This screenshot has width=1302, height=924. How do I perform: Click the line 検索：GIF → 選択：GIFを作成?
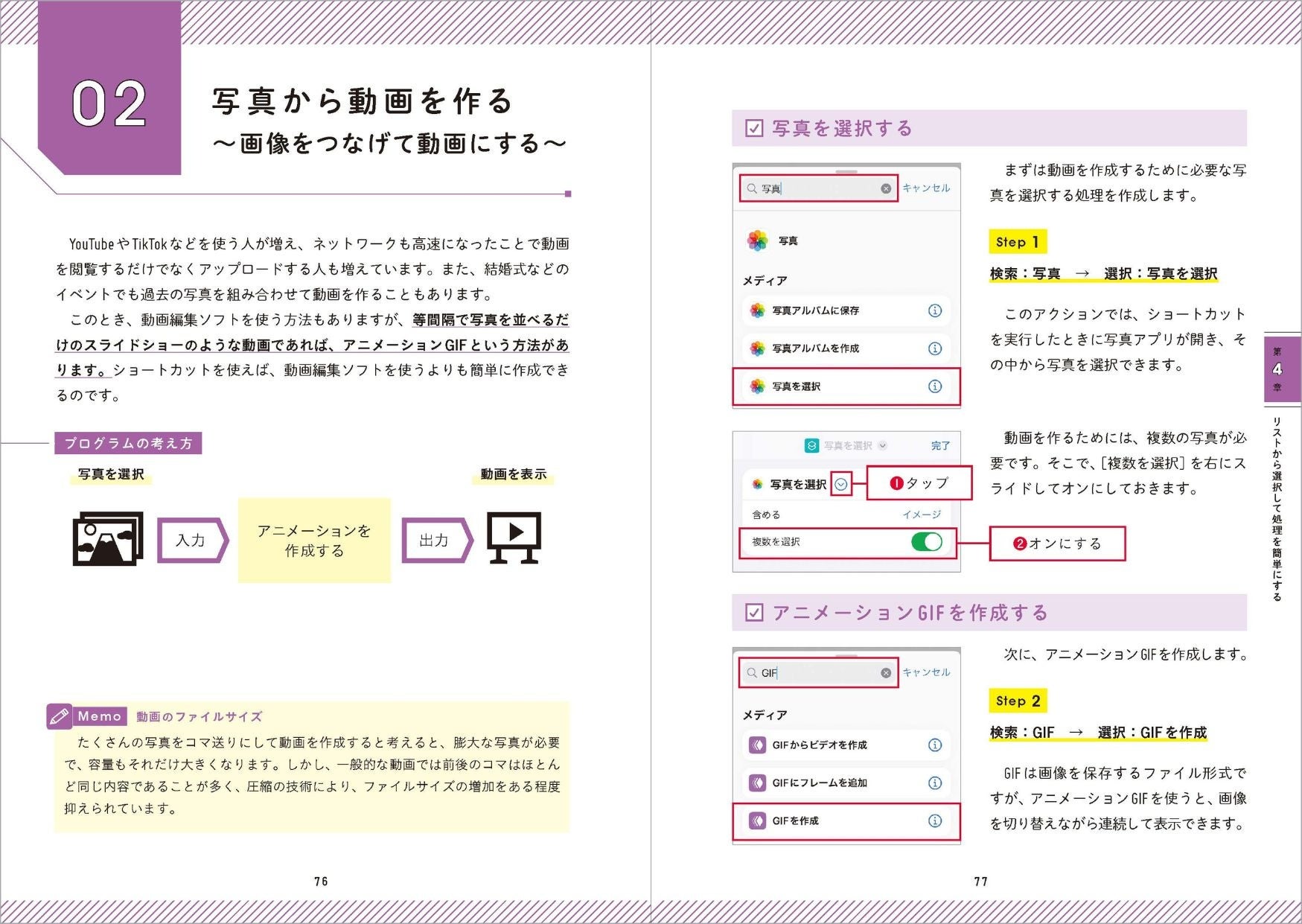coord(1098,733)
